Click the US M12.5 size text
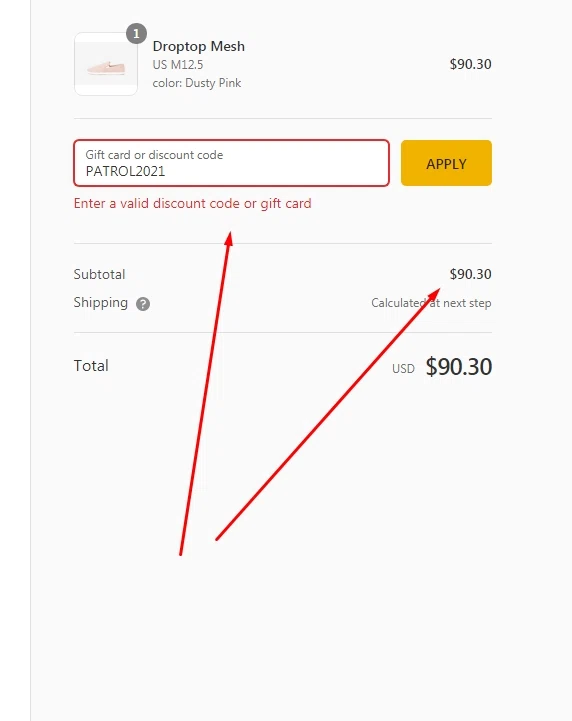 coord(178,65)
